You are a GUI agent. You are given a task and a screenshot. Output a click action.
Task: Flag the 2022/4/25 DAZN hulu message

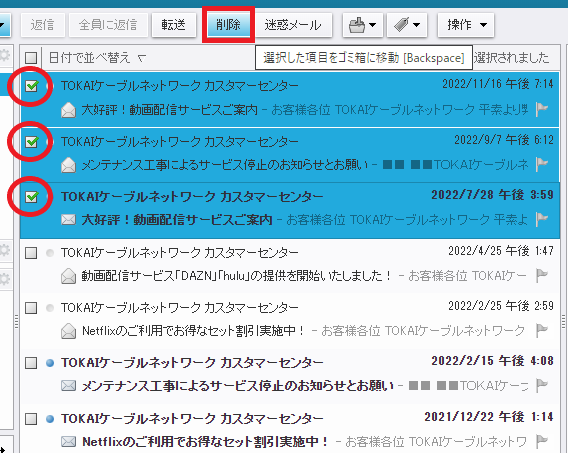[542, 276]
